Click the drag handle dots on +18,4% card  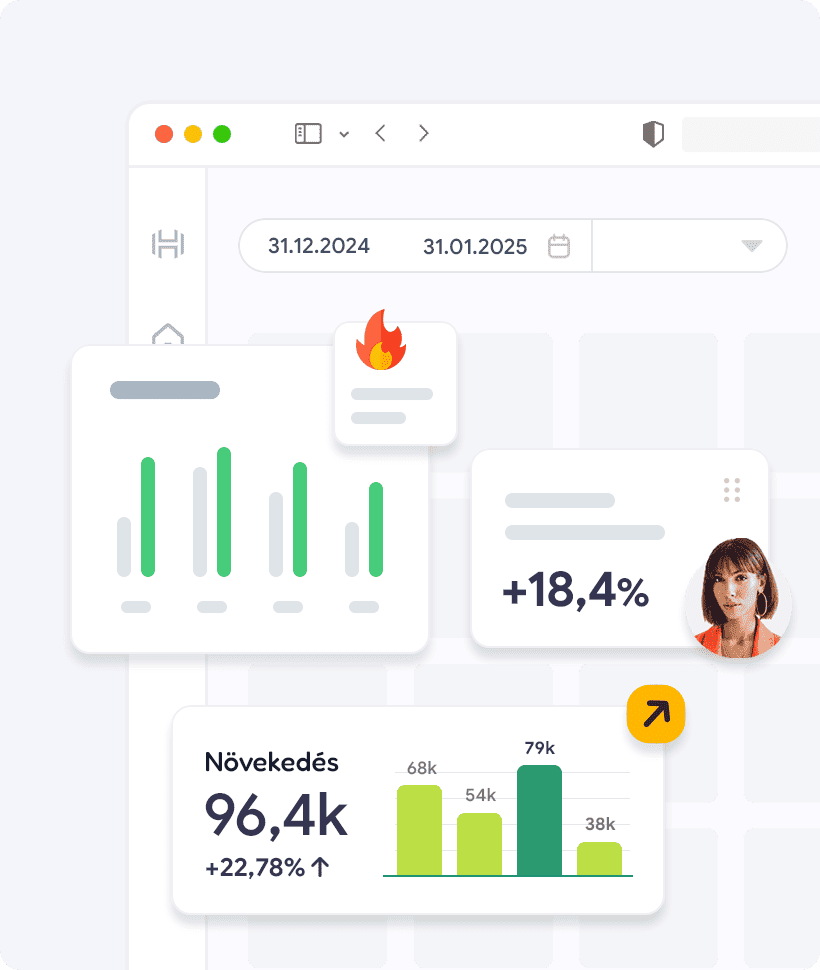click(x=732, y=490)
